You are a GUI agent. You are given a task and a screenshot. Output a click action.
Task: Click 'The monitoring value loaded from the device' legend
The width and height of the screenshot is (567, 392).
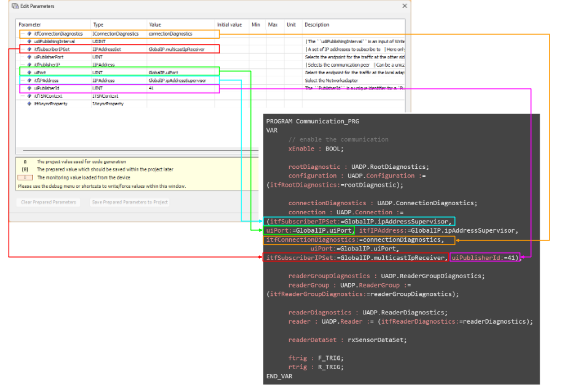tap(84, 178)
